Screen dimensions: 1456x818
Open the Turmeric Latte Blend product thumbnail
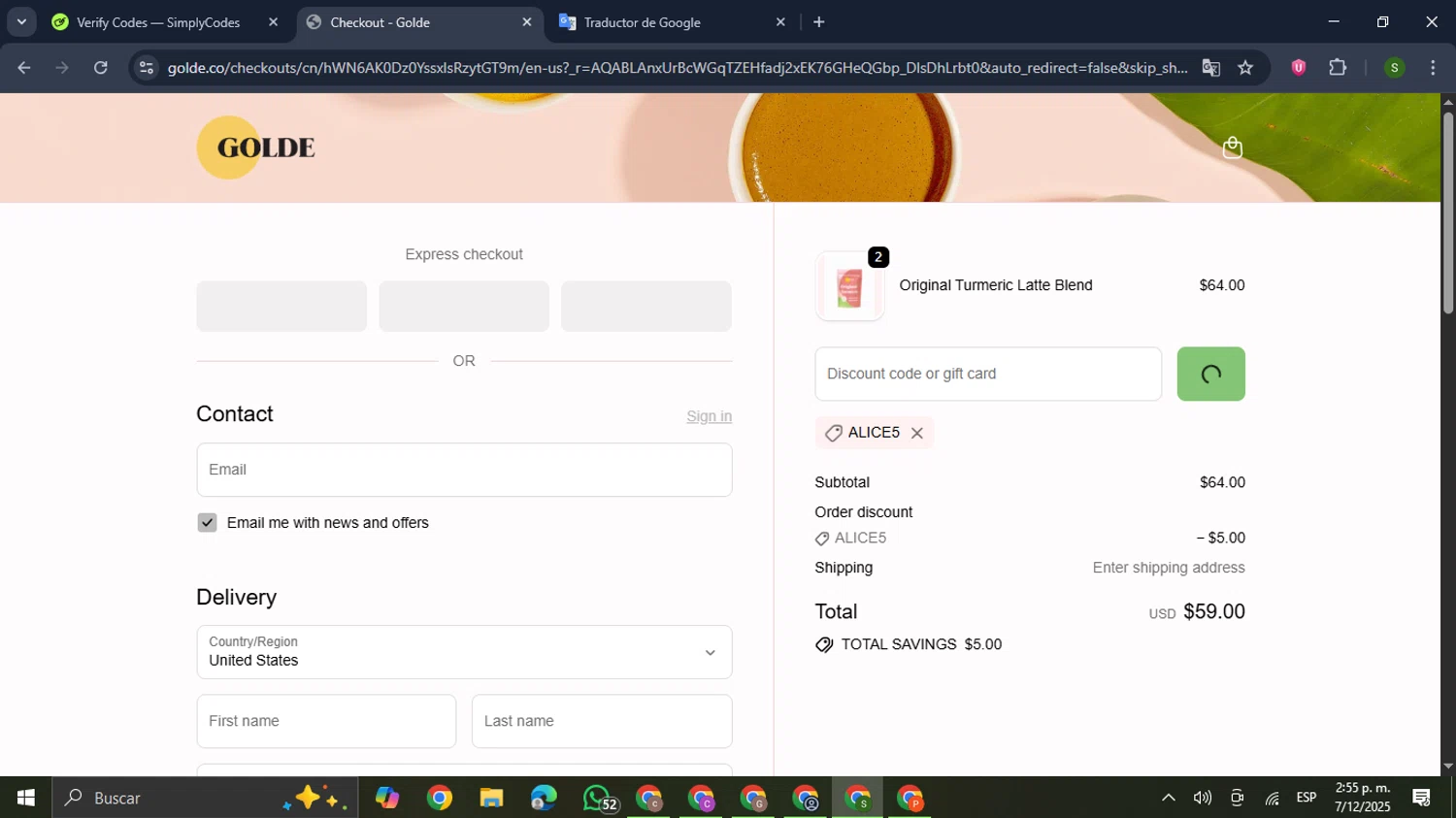point(849,286)
